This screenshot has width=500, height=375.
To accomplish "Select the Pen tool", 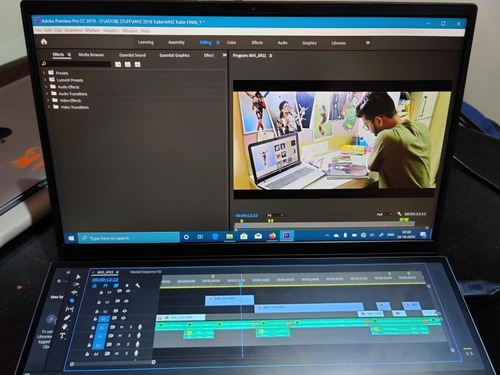I will tap(67, 318).
